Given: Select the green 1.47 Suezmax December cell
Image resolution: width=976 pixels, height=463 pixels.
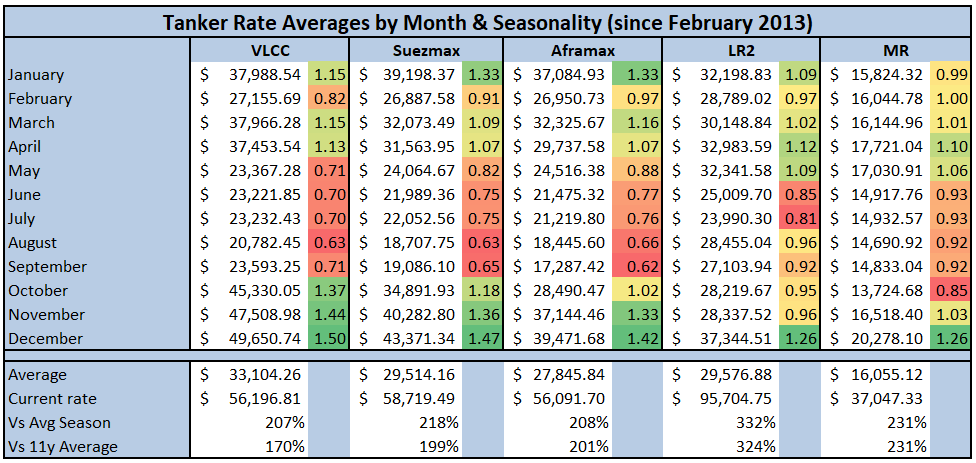Looking at the screenshot, I should (x=484, y=339).
